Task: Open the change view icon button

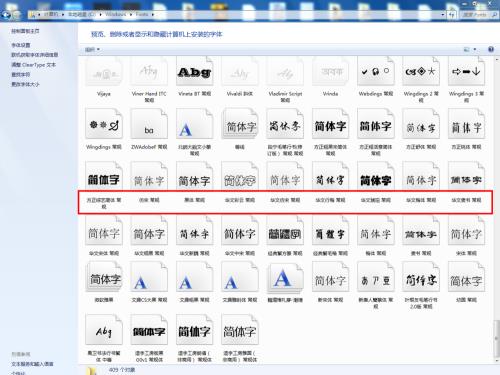Action: [x=467, y=49]
